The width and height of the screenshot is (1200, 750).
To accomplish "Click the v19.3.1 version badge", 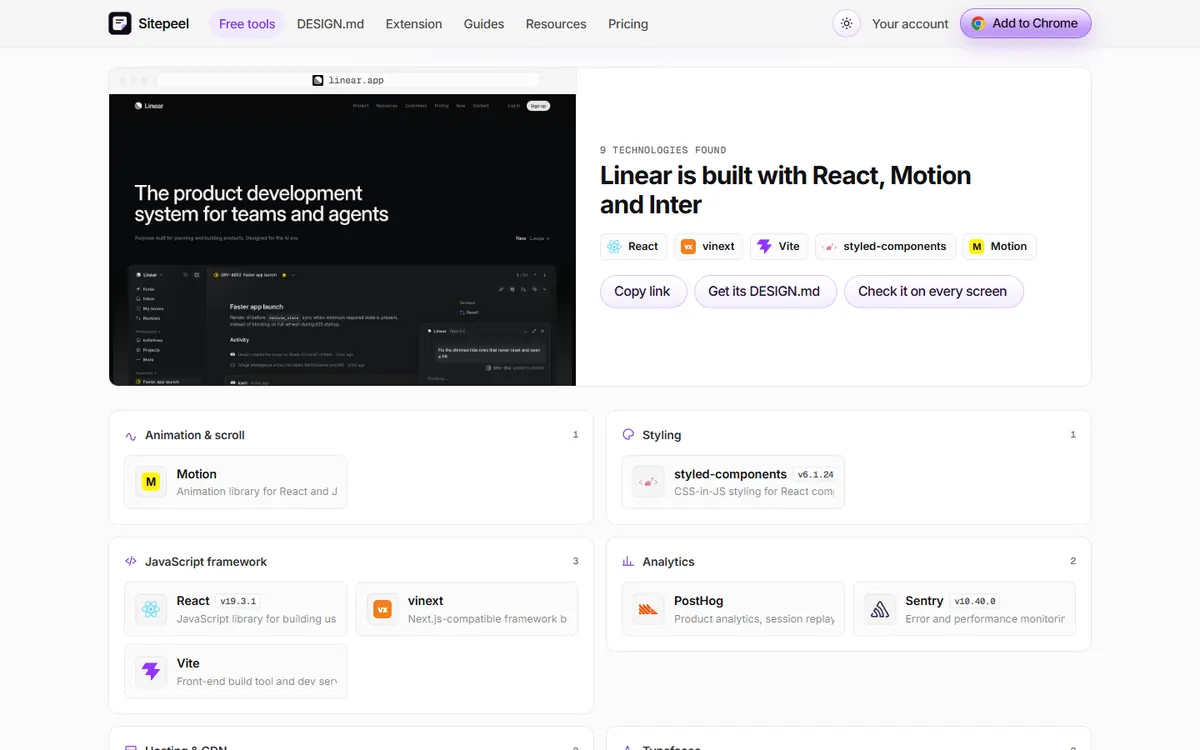I will click(x=238, y=601).
